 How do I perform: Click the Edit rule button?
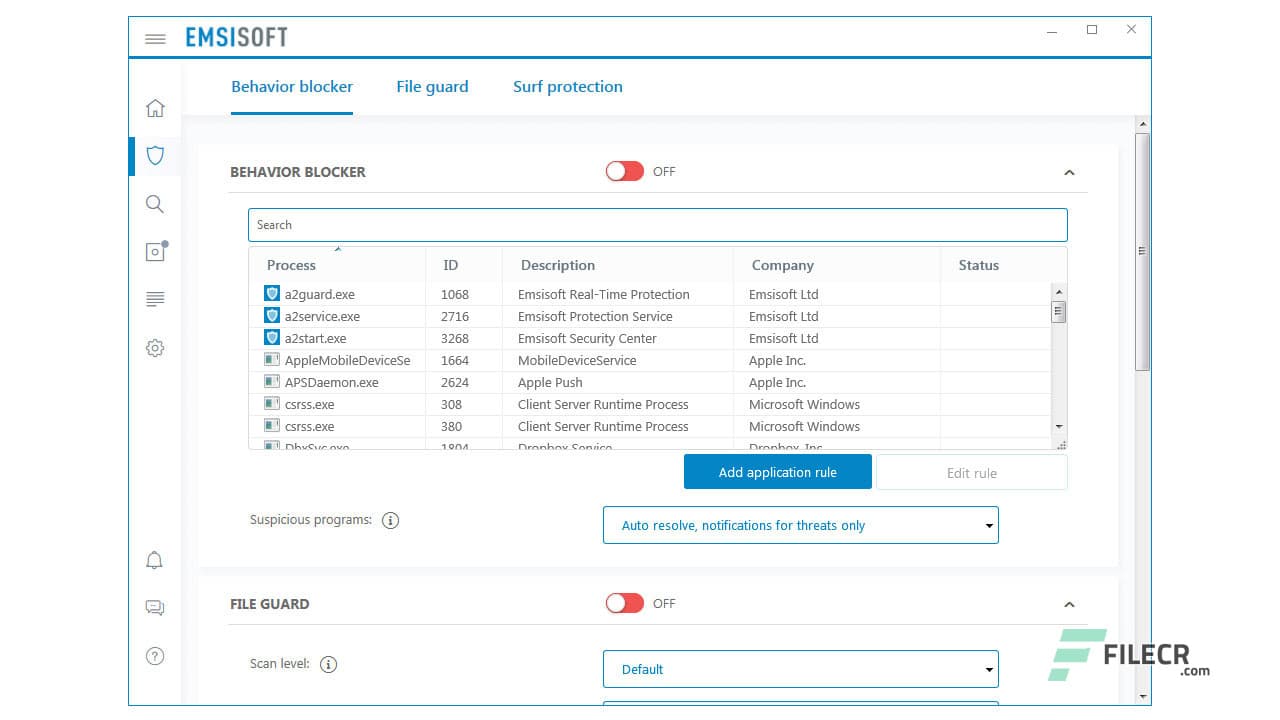pyautogui.click(x=971, y=471)
